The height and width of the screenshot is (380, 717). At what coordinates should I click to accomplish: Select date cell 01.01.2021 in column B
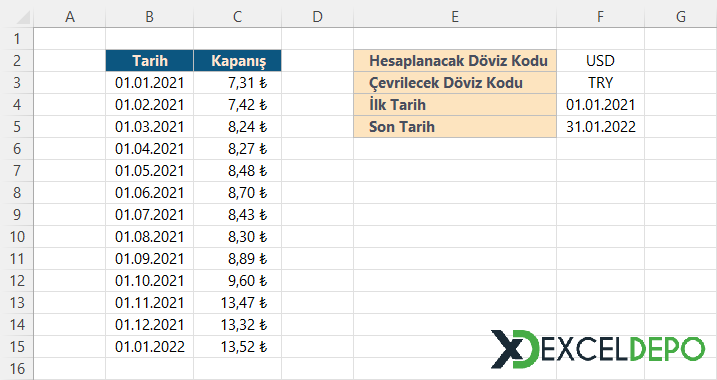pyautogui.click(x=150, y=83)
